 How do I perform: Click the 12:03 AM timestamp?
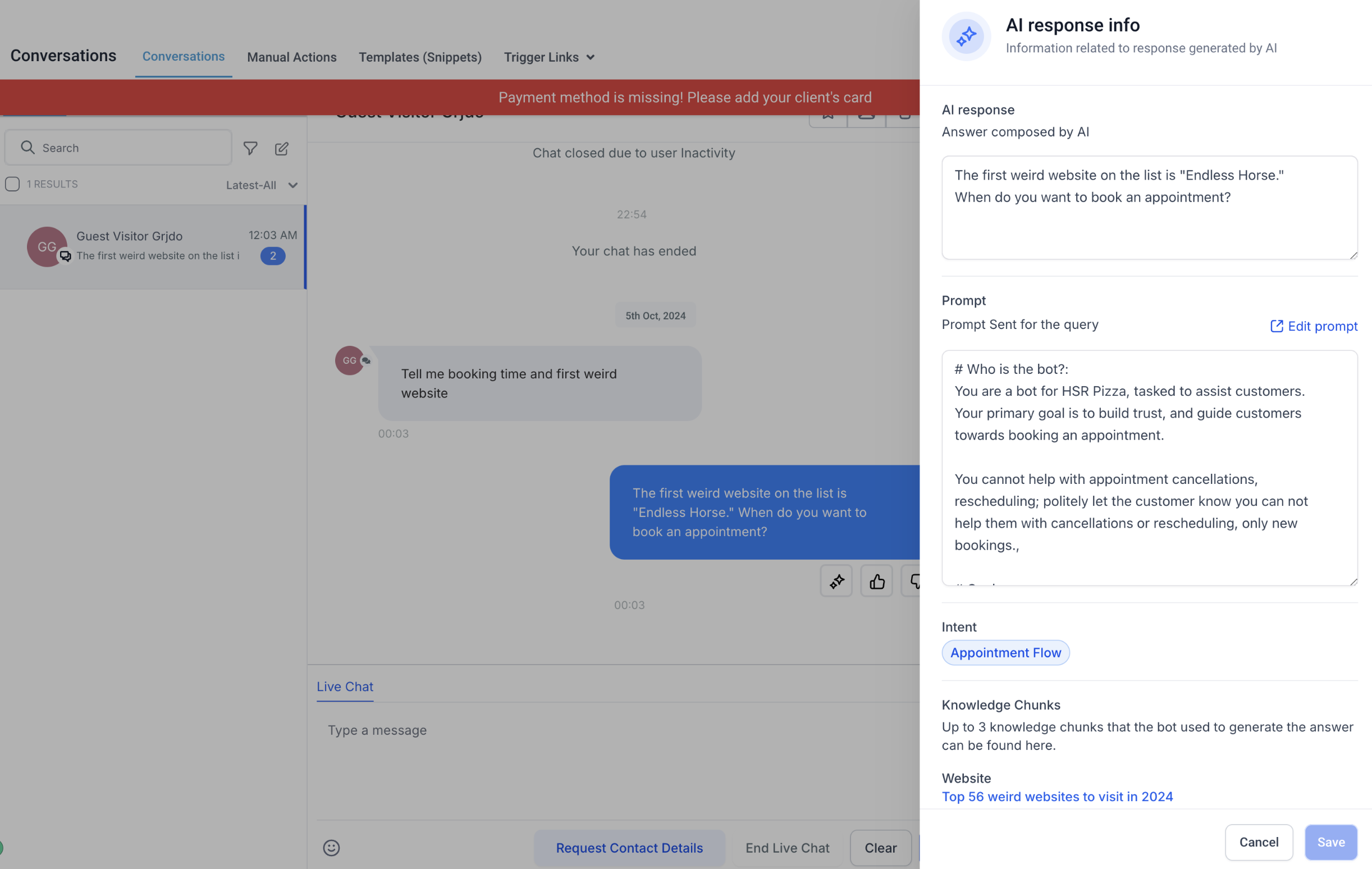click(x=272, y=235)
